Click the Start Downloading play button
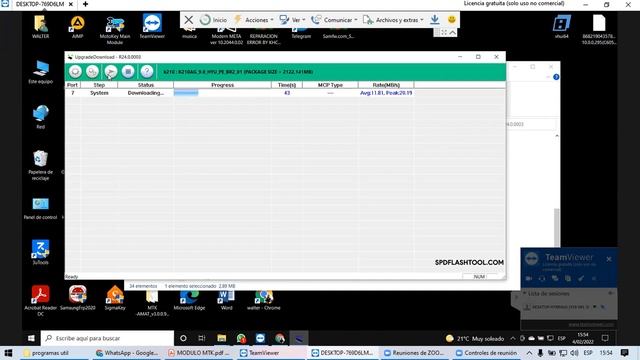Image resolution: width=640 pixels, height=360 pixels. tap(111, 72)
